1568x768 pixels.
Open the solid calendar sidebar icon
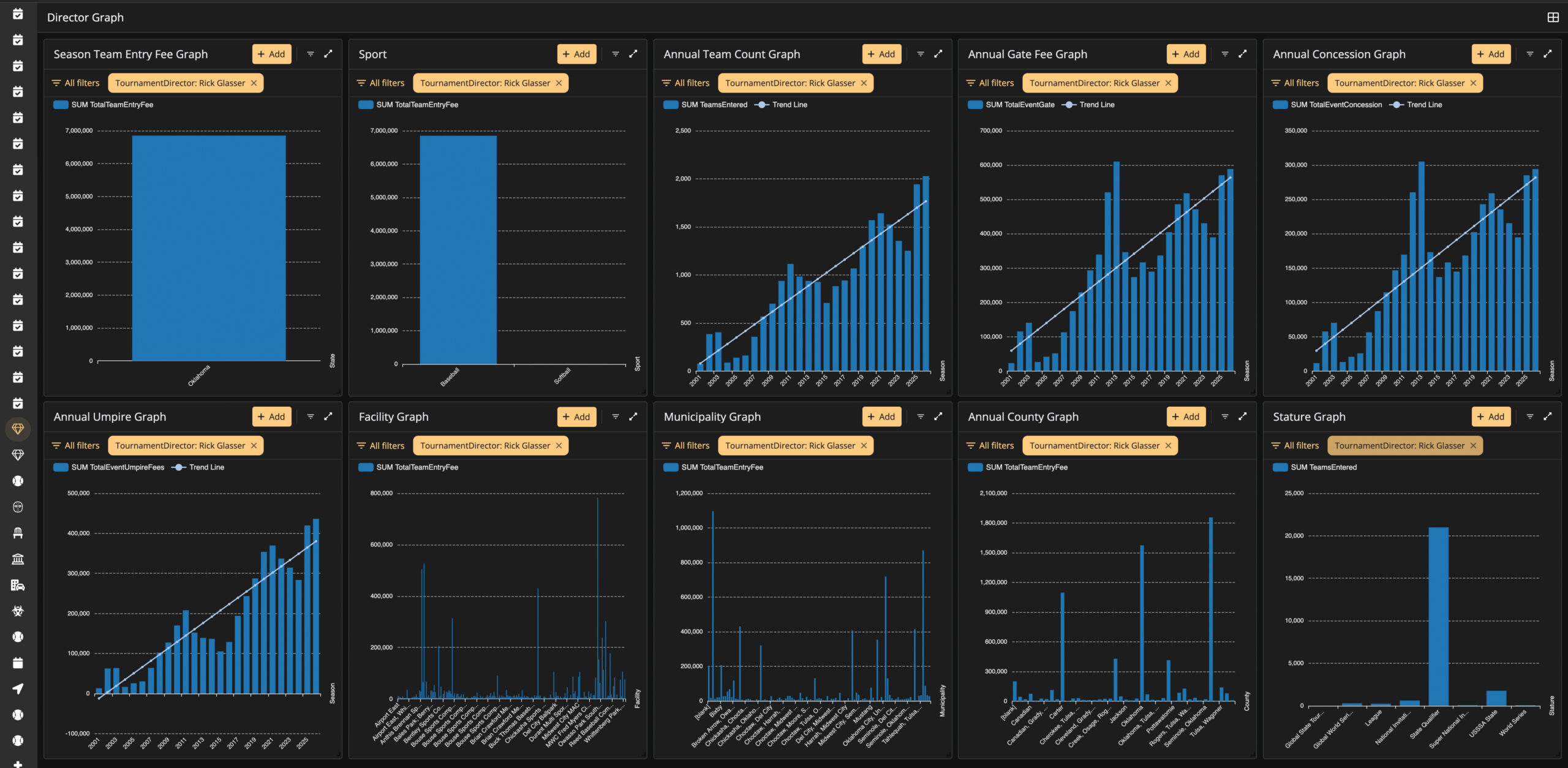click(x=18, y=663)
